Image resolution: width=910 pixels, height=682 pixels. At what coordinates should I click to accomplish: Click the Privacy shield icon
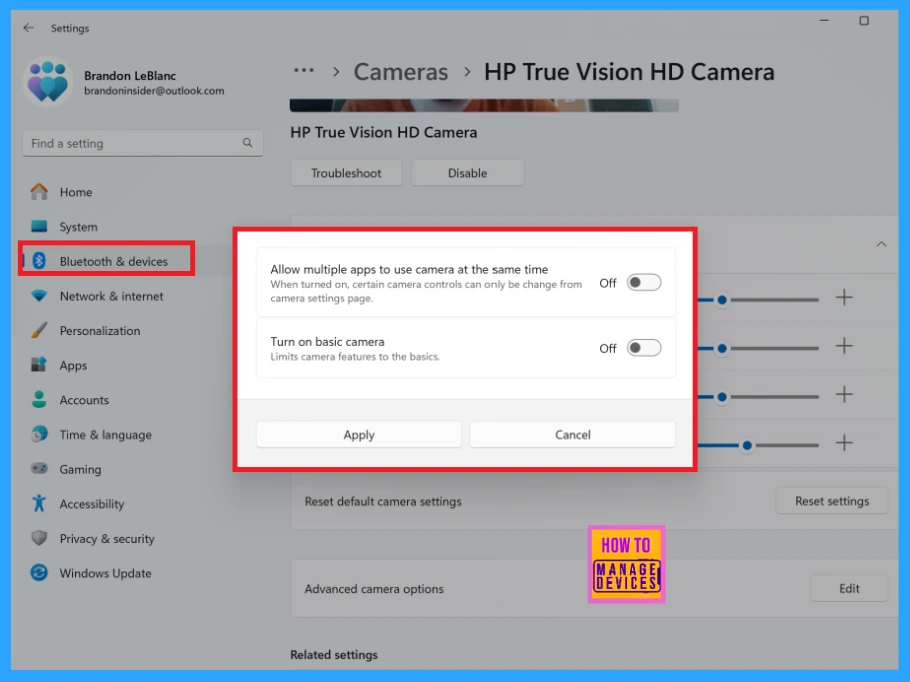coord(39,538)
